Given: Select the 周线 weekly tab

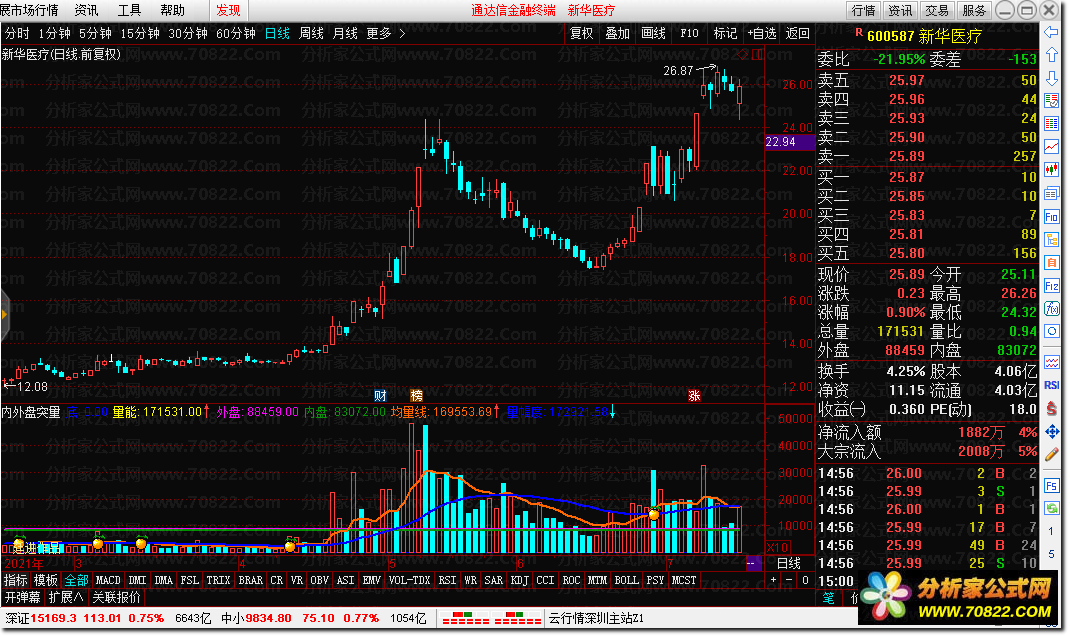Looking at the screenshot, I should coord(311,33).
